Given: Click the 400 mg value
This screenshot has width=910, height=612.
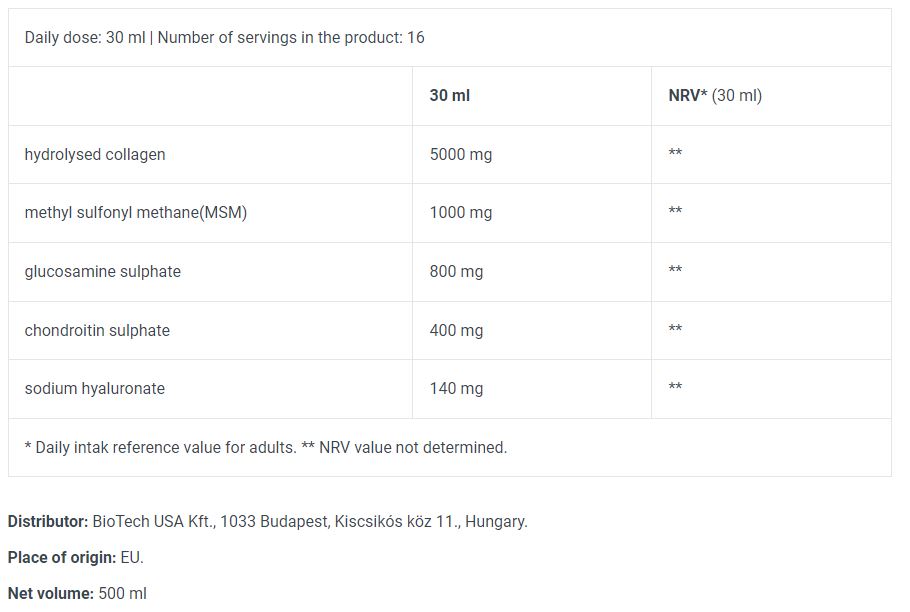Looking at the screenshot, I should pos(456,330).
